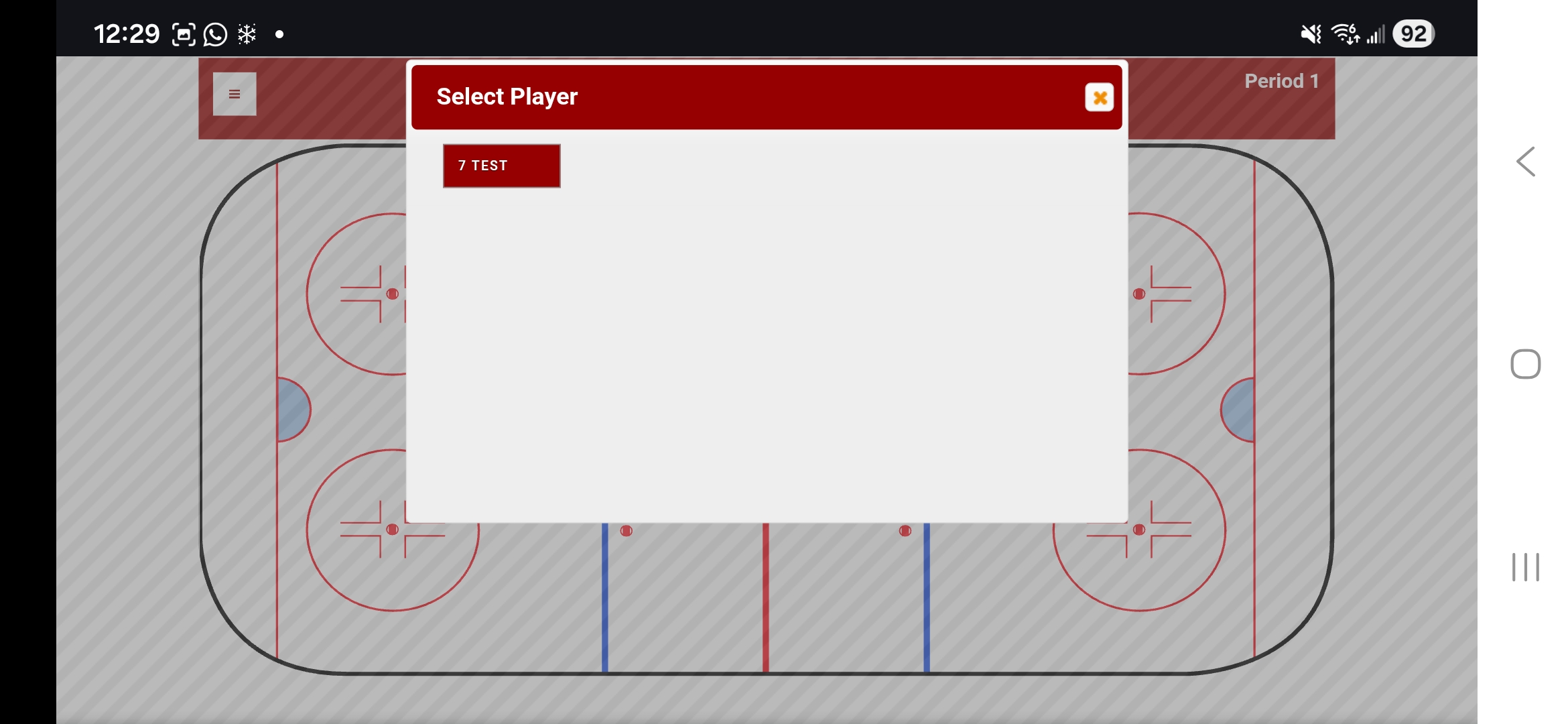Tap the left blue line of the rink
Image resolution: width=1568 pixels, height=724 pixels.
pos(605,603)
